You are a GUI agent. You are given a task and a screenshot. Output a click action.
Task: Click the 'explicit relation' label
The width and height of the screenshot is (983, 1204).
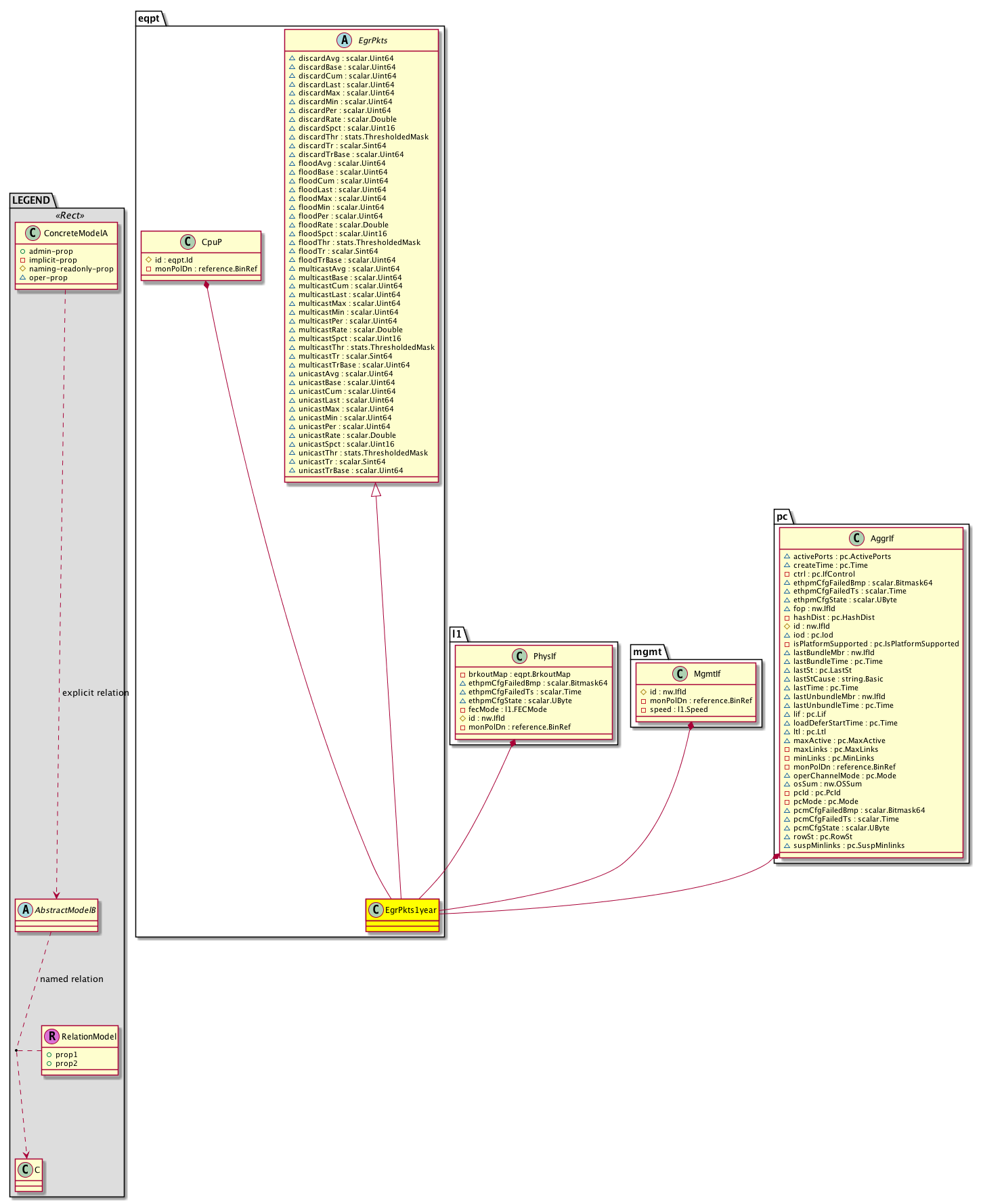pyautogui.click(x=95, y=693)
